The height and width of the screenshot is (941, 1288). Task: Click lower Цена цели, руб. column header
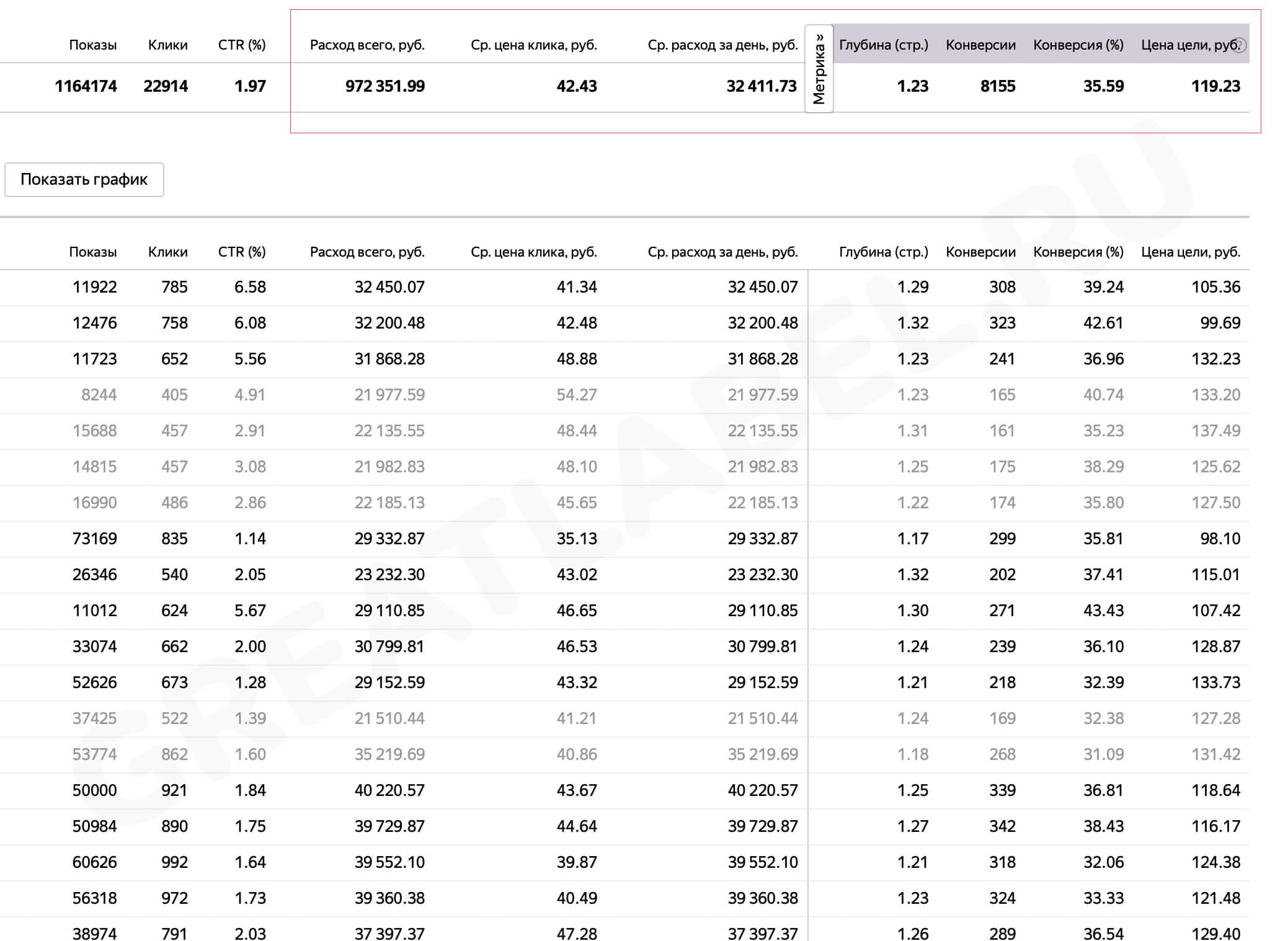point(1191,252)
